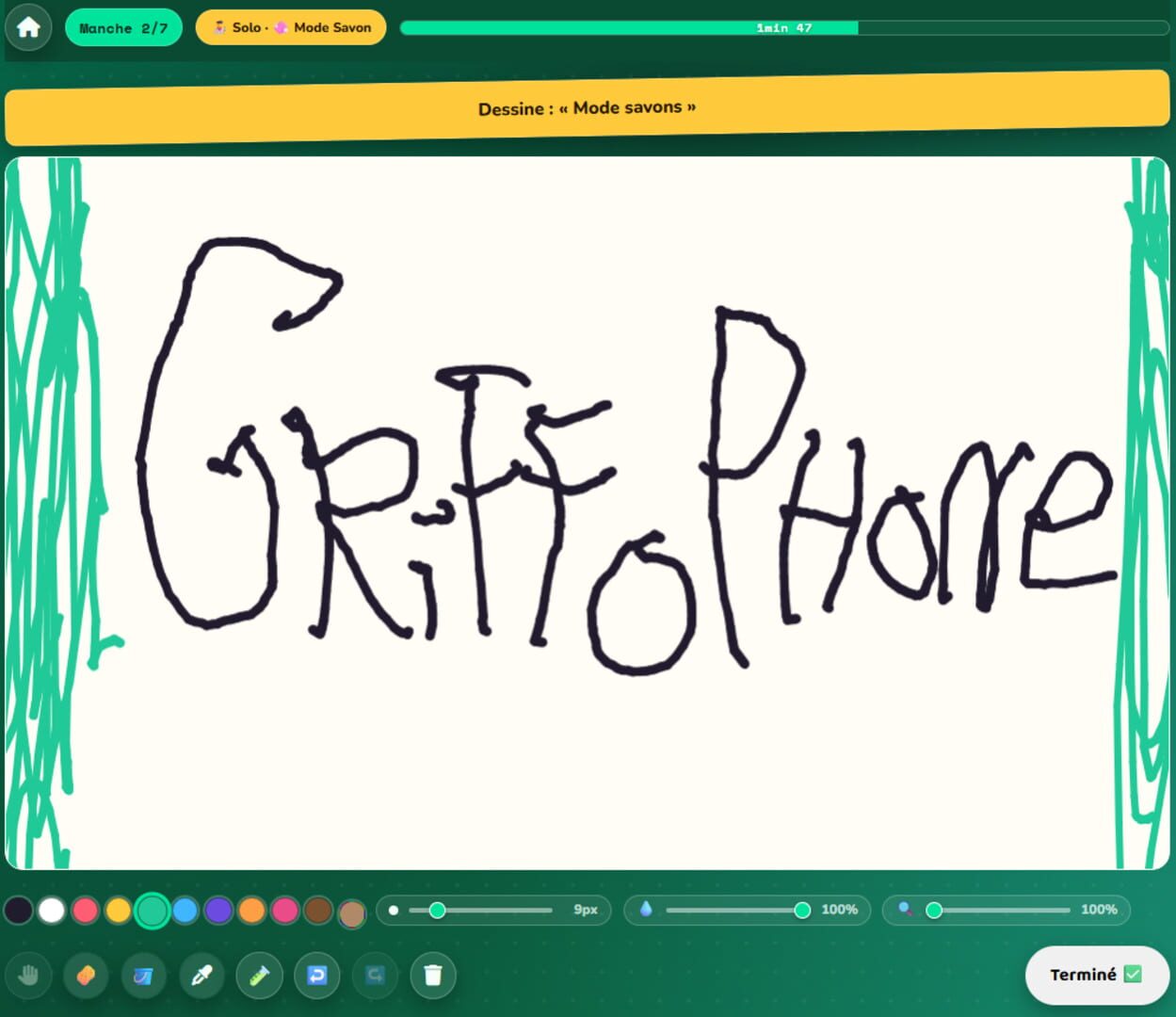Pick the yellow color swatch
This screenshot has width=1176, height=1017.
[x=119, y=910]
